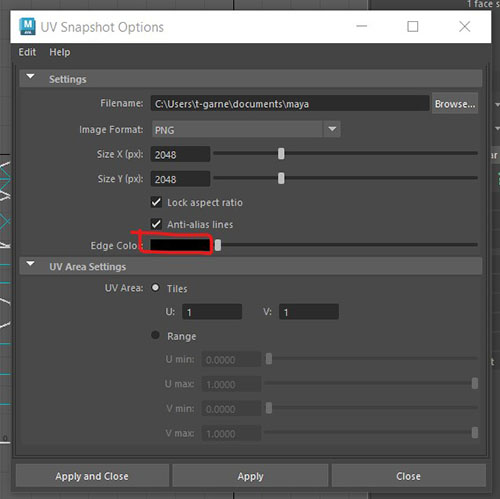
Task: Click Apply and Close
Action: tap(92, 476)
